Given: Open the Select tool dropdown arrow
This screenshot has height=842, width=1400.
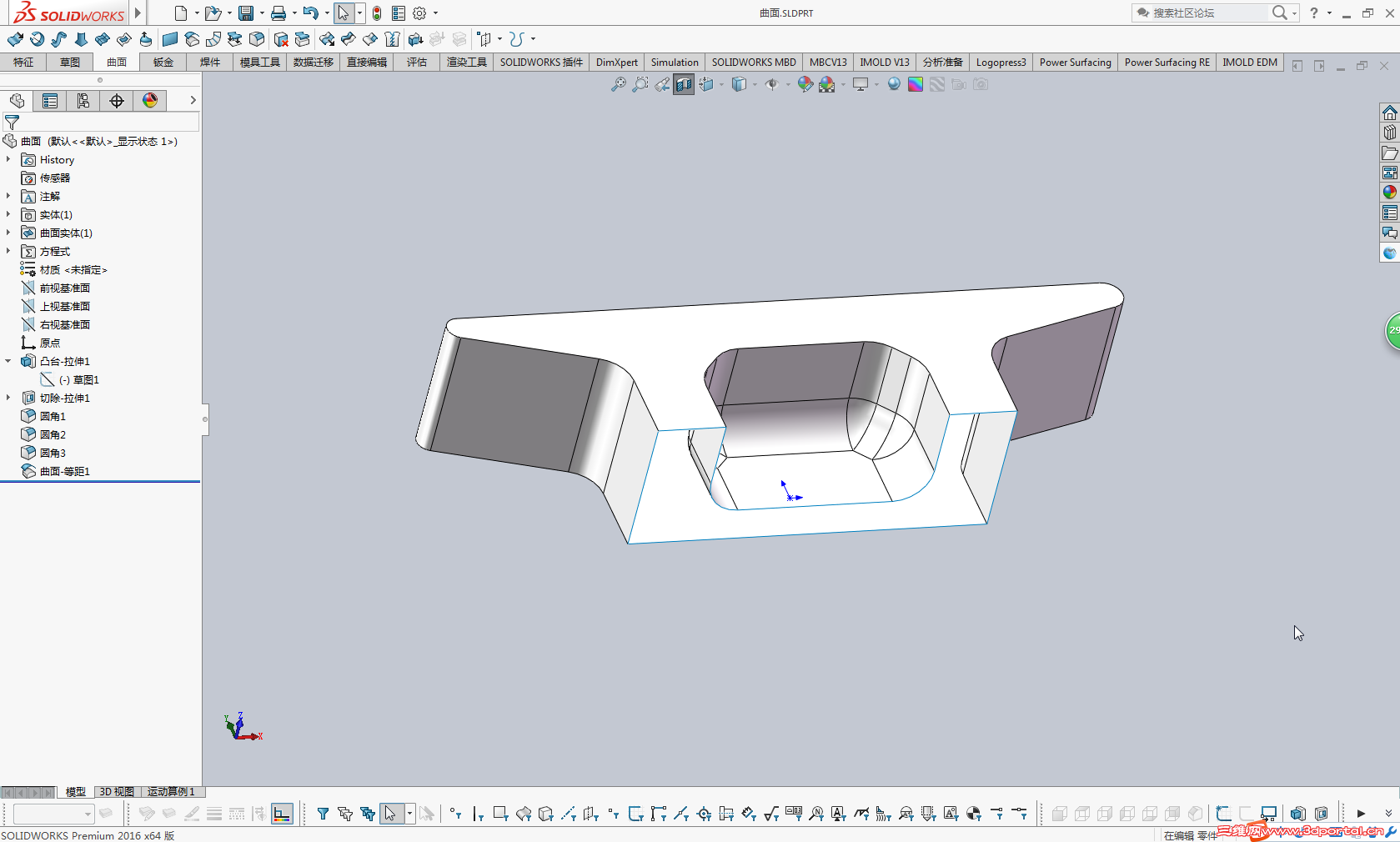Looking at the screenshot, I should tap(359, 13).
